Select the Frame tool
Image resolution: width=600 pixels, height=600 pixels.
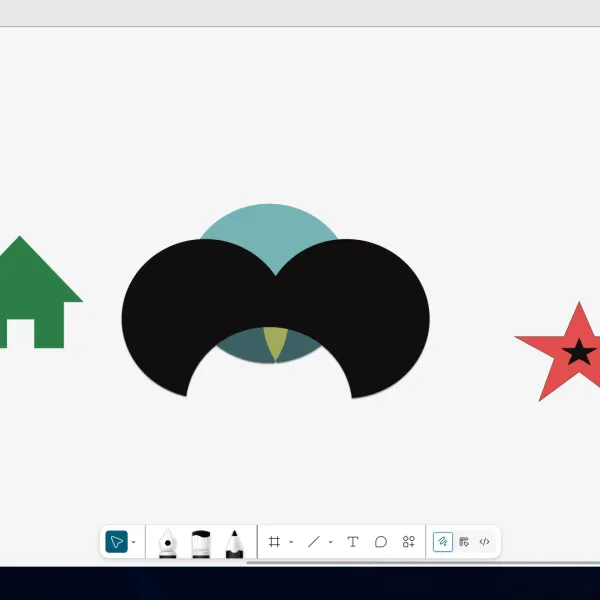(x=274, y=541)
